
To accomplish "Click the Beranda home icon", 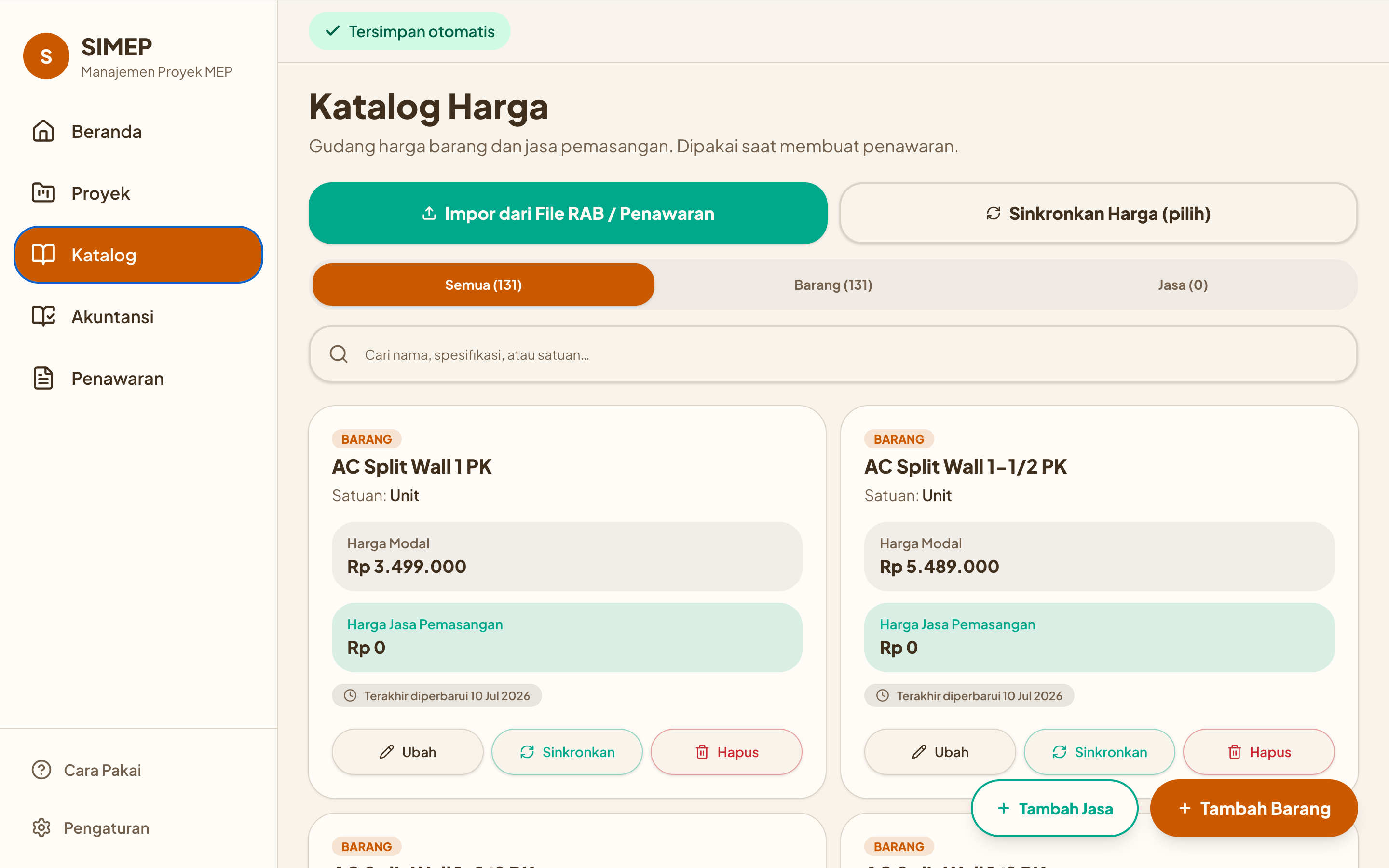I will [x=43, y=131].
